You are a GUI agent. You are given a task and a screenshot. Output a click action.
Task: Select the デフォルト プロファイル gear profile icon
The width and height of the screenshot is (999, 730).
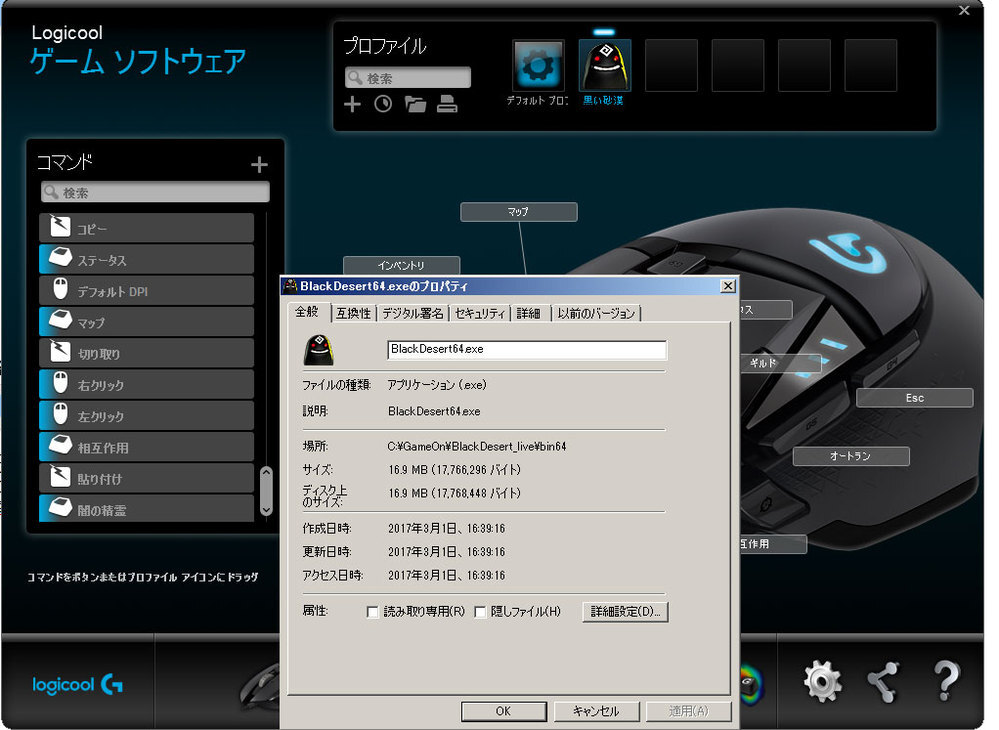(538, 66)
